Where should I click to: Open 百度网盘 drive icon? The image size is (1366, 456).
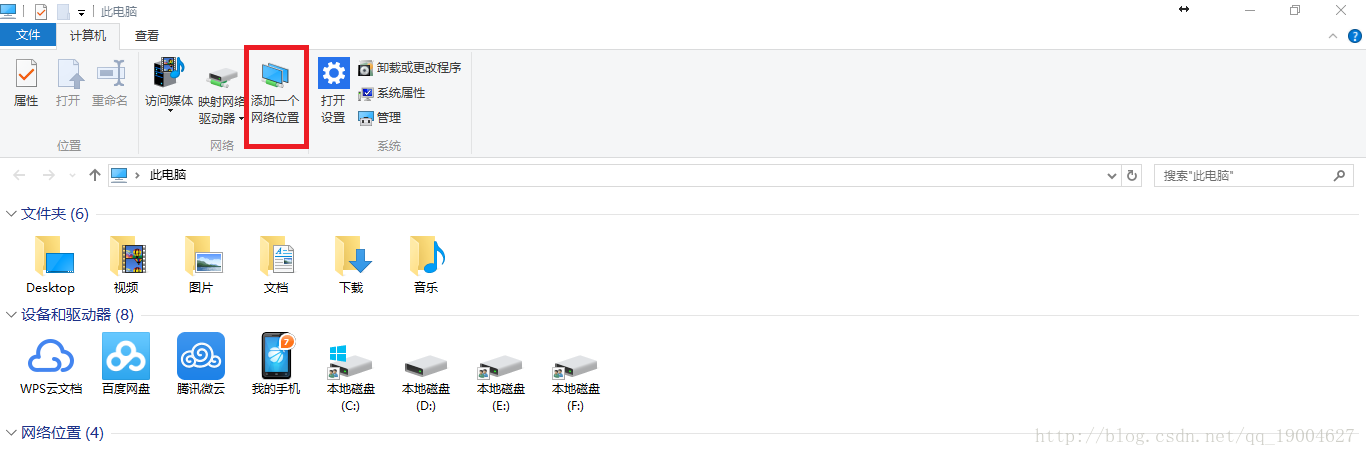point(126,364)
